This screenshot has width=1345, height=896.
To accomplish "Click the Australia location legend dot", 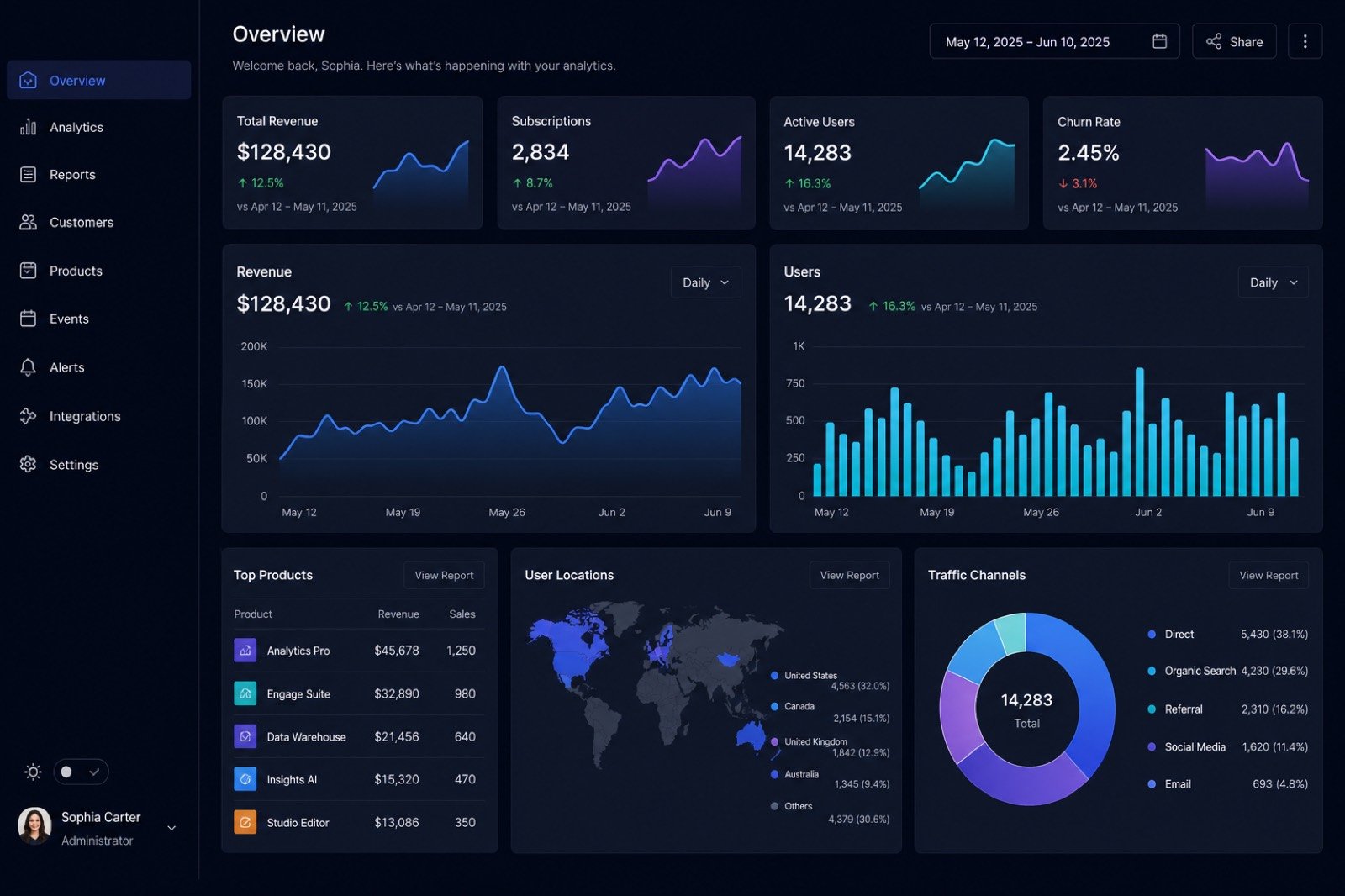I will pos(774,774).
